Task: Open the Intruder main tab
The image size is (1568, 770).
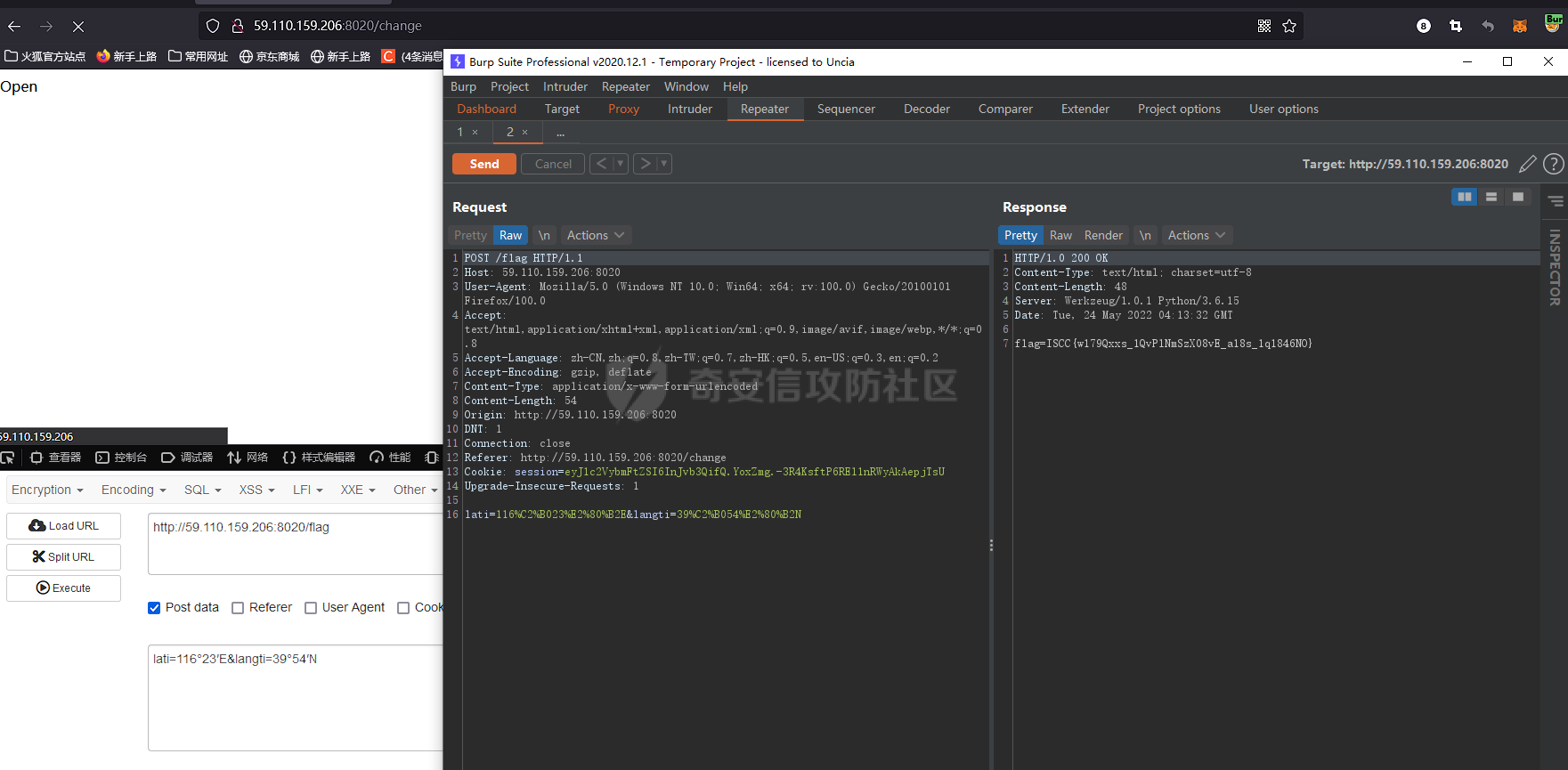Action: click(690, 109)
